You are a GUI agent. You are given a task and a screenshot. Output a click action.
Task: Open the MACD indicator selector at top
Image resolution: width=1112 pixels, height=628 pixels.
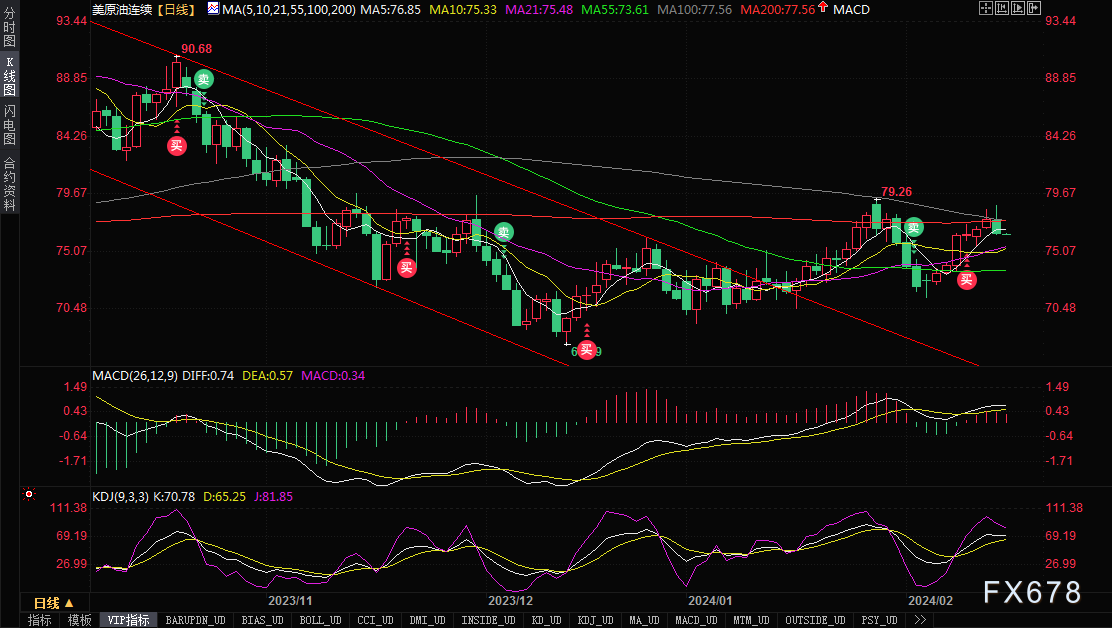tap(851, 9)
